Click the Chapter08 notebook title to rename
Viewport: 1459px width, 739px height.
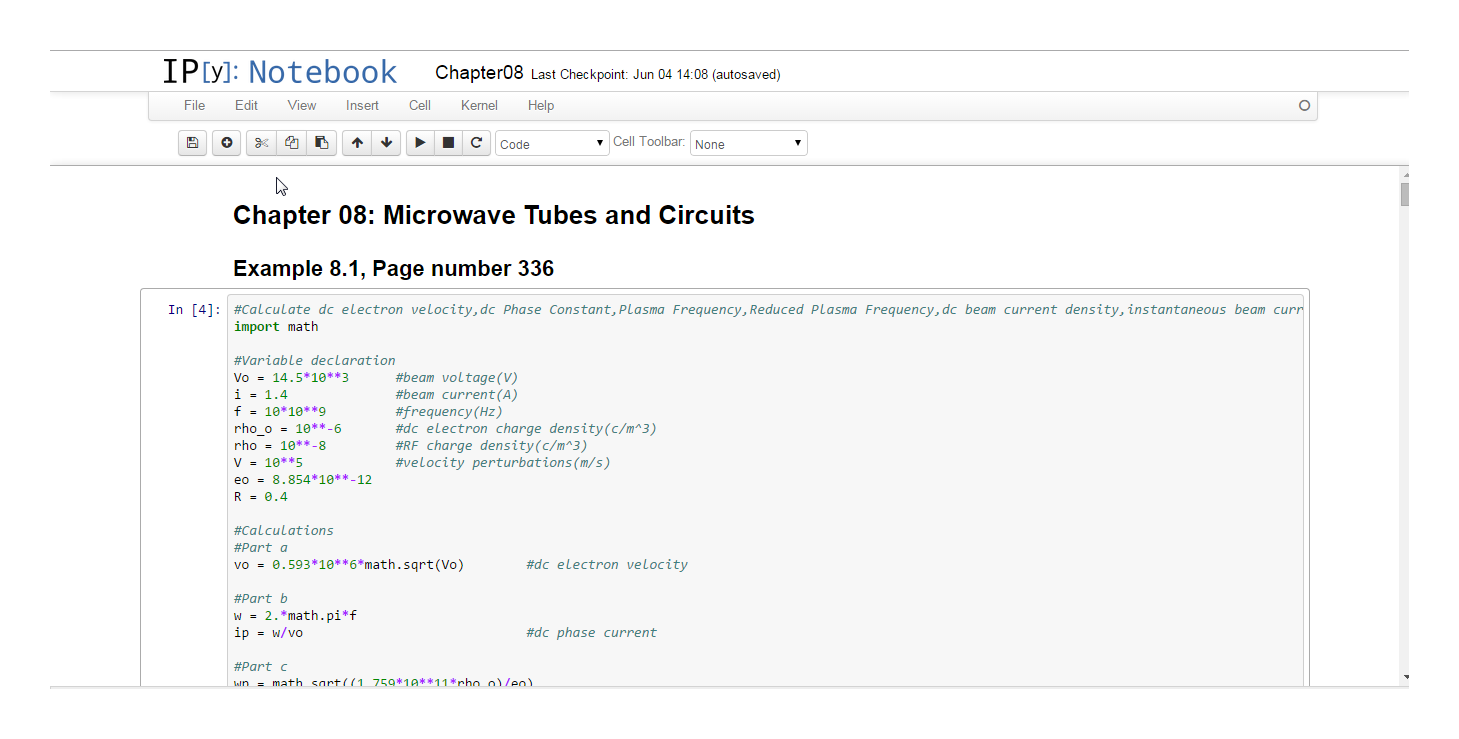[479, 73]
